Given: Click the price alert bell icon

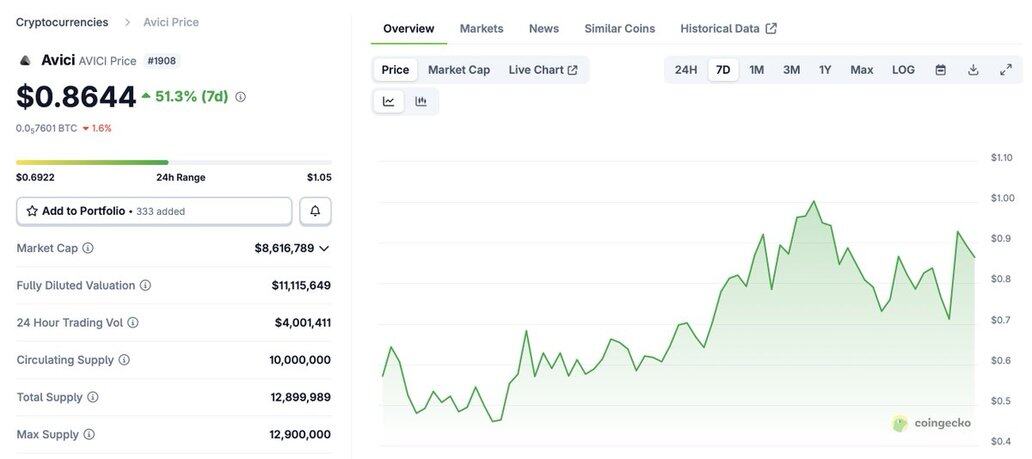Looking at the screenshot, I should (315, 211).
